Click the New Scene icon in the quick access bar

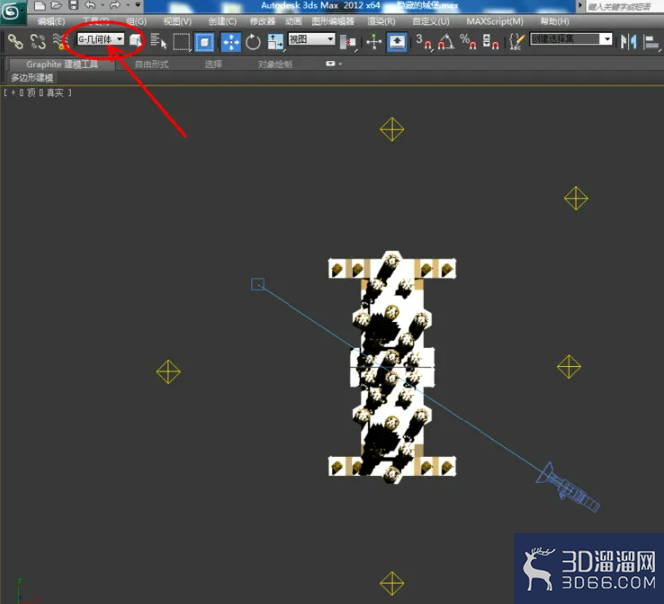pyautogui.click(x=39, y=6)
